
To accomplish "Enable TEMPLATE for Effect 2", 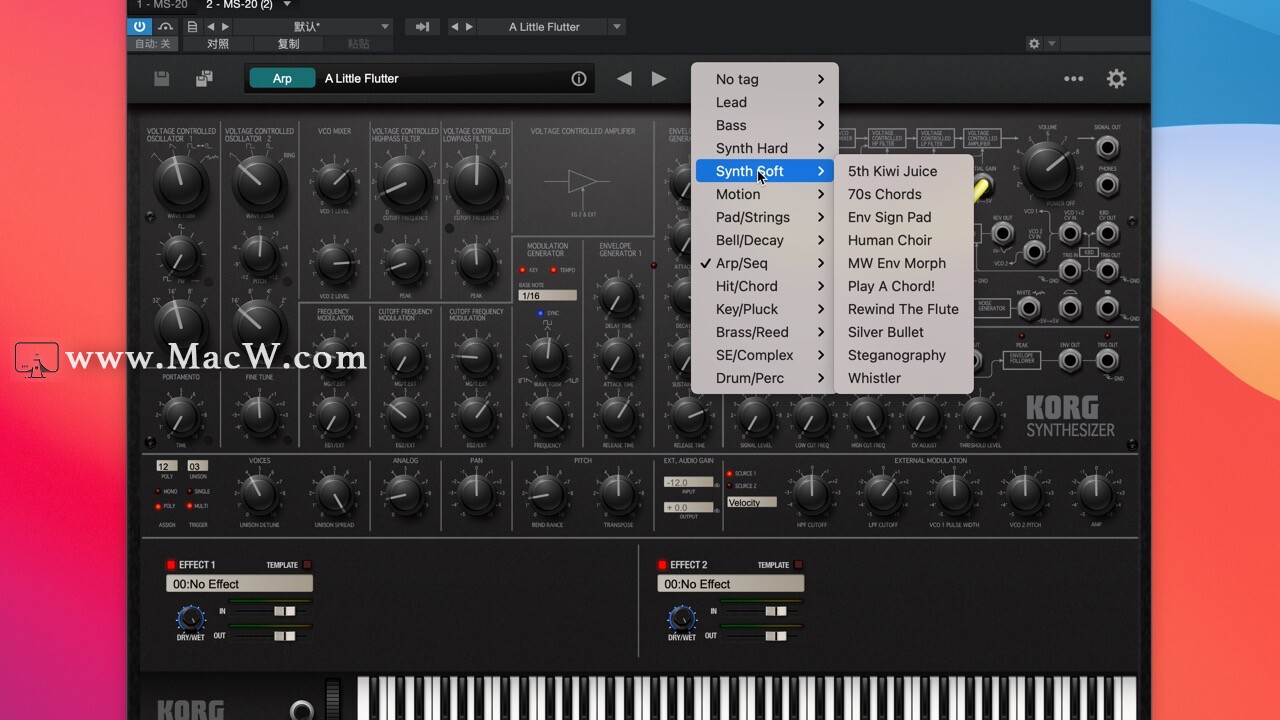I will pos(798,565).
